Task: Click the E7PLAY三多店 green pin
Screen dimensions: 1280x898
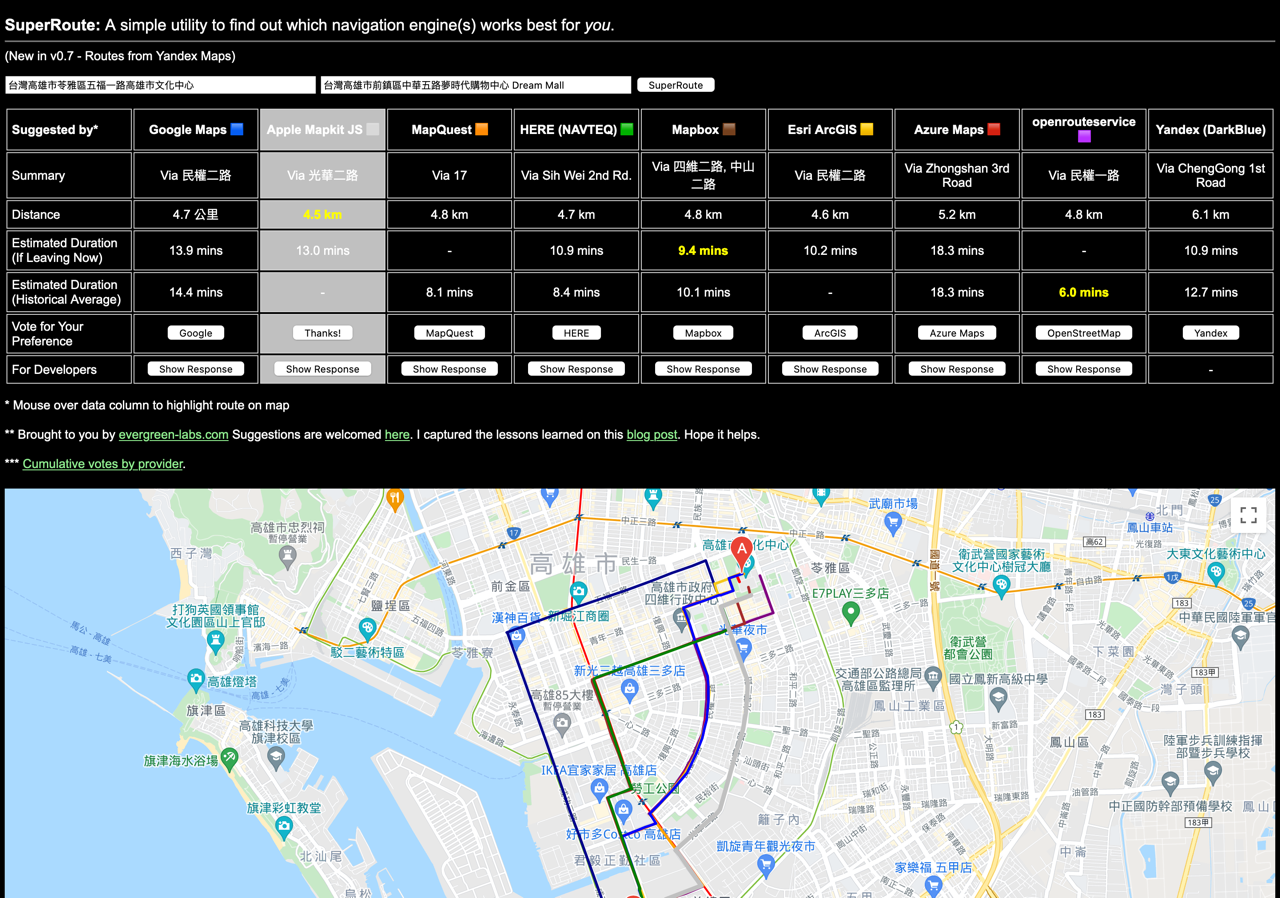Action: click(851, 613)
